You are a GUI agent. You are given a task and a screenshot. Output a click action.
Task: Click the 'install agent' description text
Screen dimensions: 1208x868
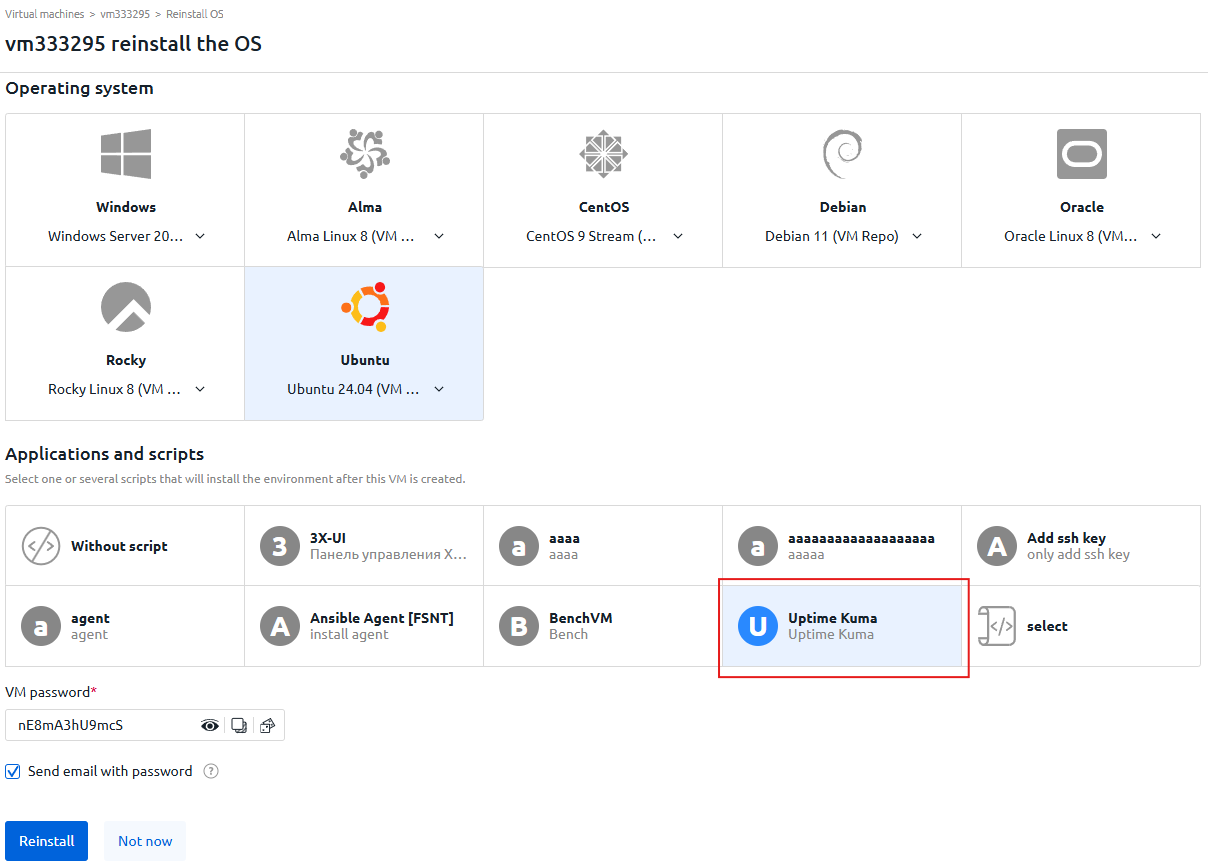[349, 634]
